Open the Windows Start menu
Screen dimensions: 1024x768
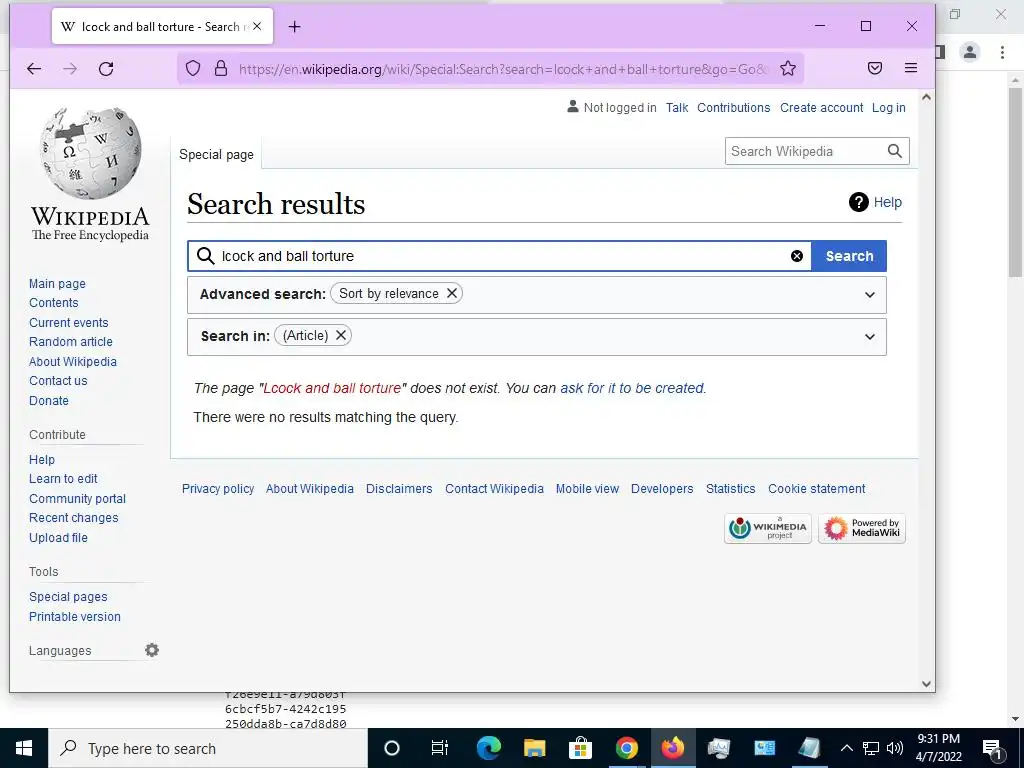point(24,748)
